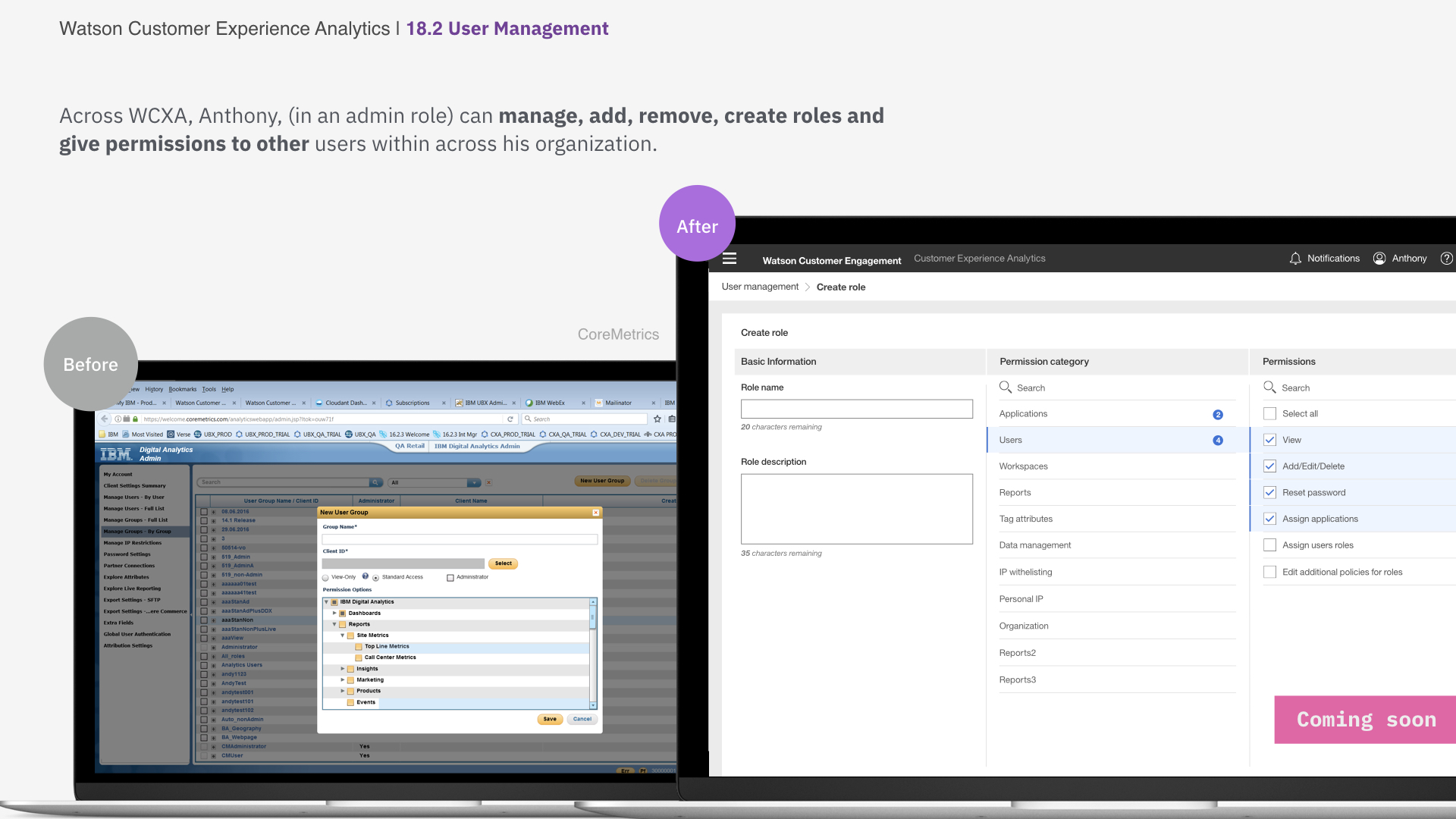Expand the Insights tree node
This screenshot has height=819, width=1456.
click(x=343, y=669)
